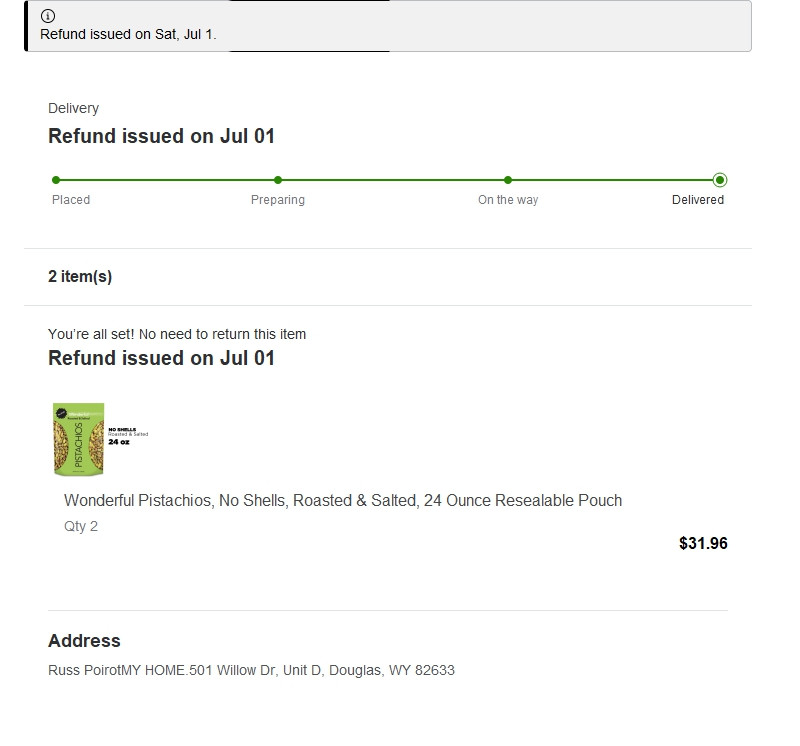Click the On the way step dot

(508, 180)
